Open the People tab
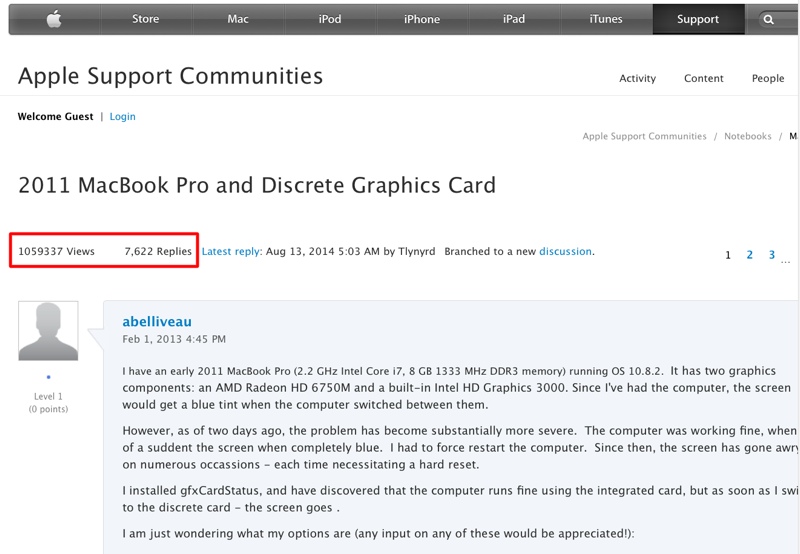The image size is (800, 554). pyautogui.click(x=768, y=78)
